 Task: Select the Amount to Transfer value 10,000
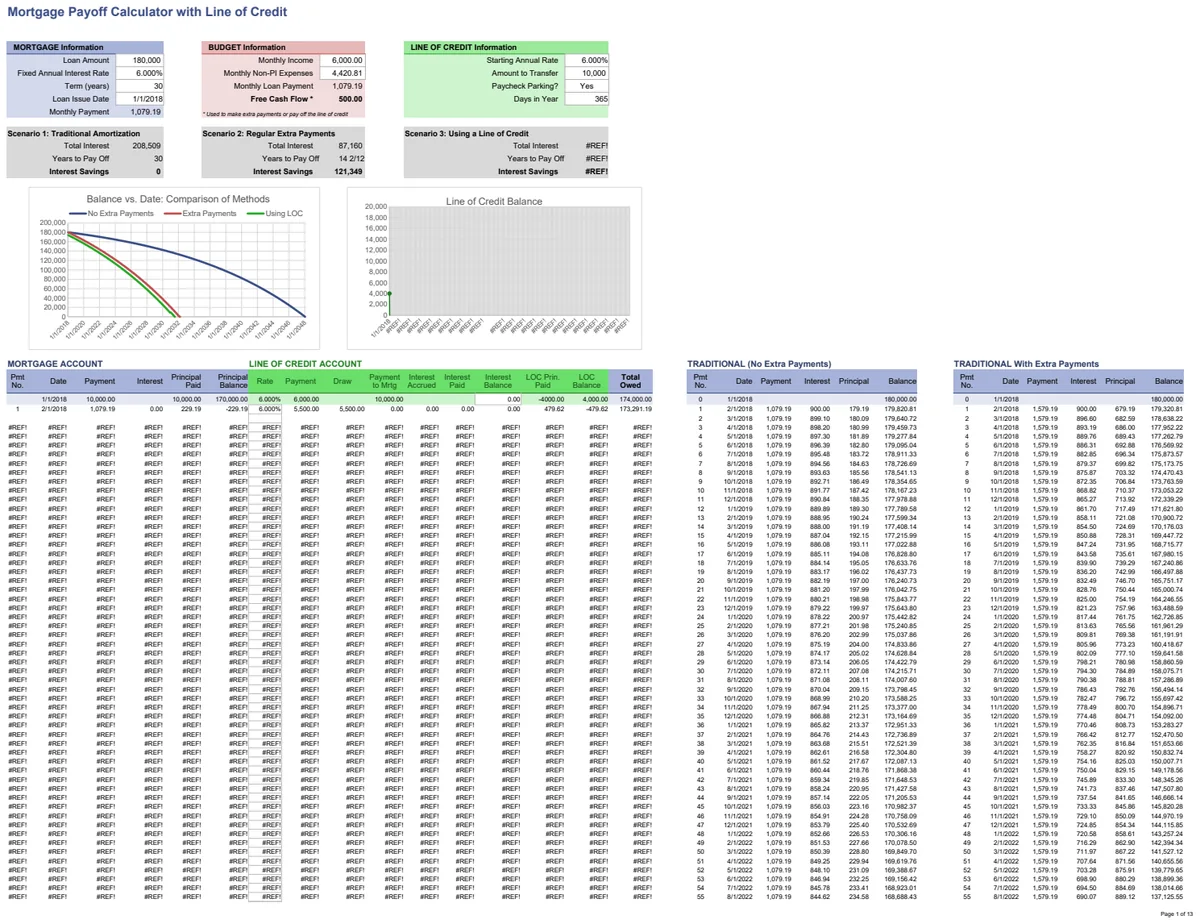point(586,74)
